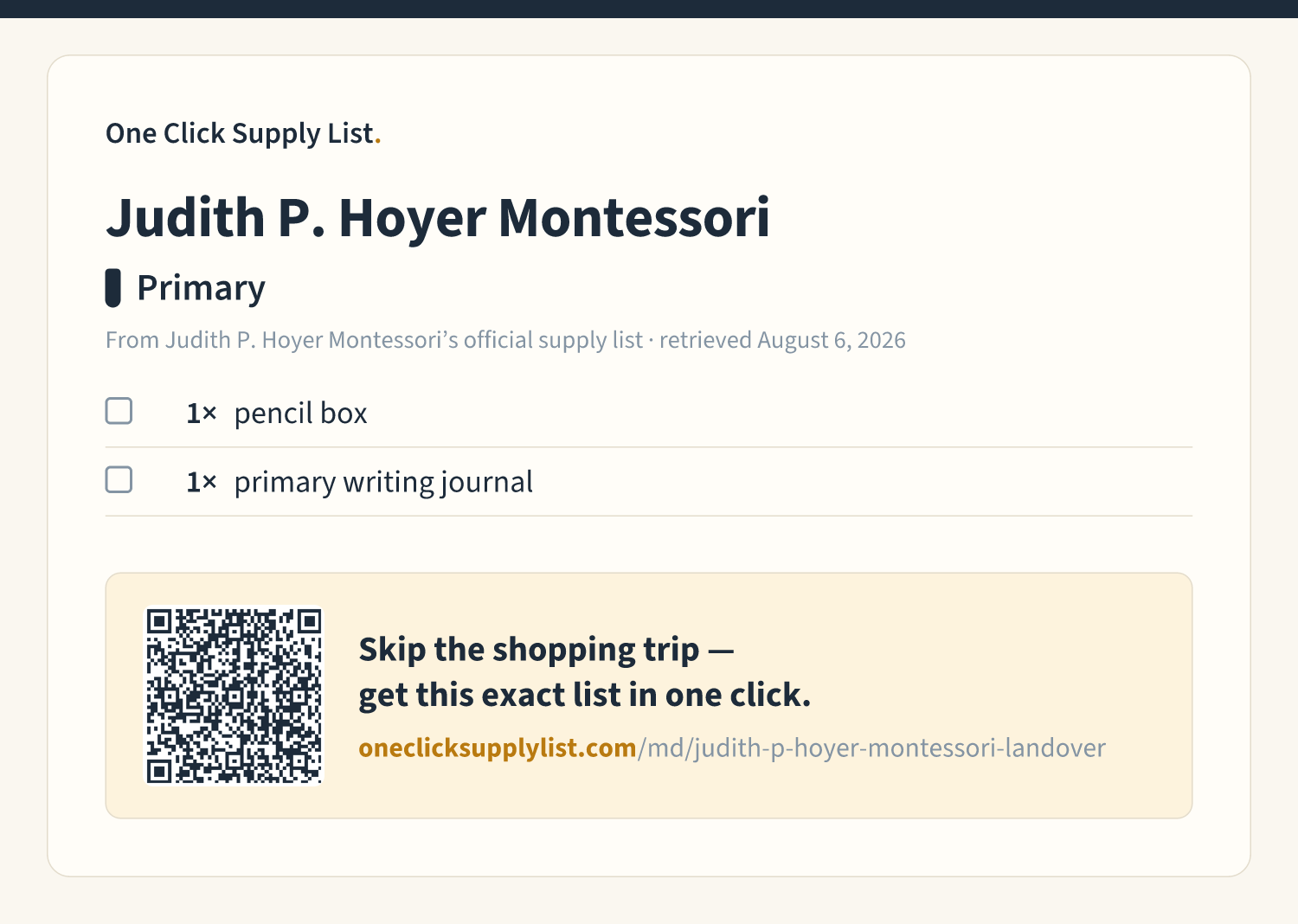The height and width of the screenshot is (924, 1298).
Task: Check the pencil box checkbox
Action: pos(119,411)
